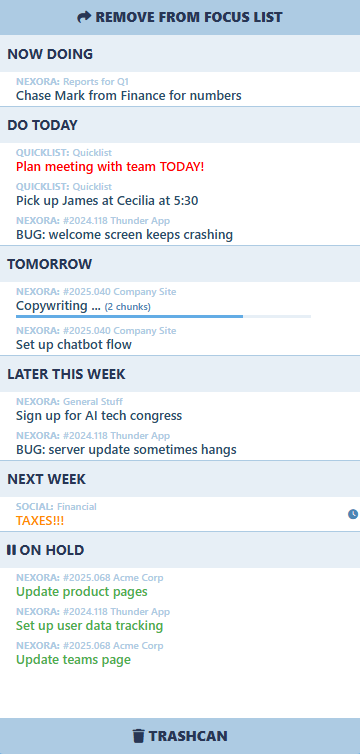Click the trashcan icon in the bottom bar
The width and height of the screenshot is (360, 754).
pyautogui.click(x=138, y=736)
